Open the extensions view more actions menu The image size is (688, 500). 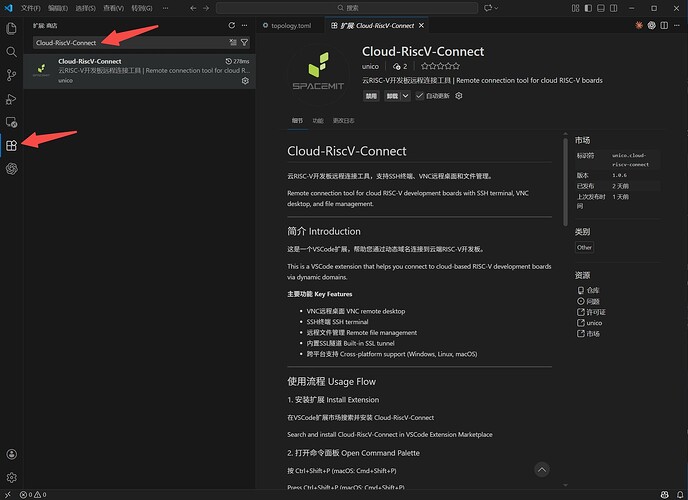tap(245, 26)
